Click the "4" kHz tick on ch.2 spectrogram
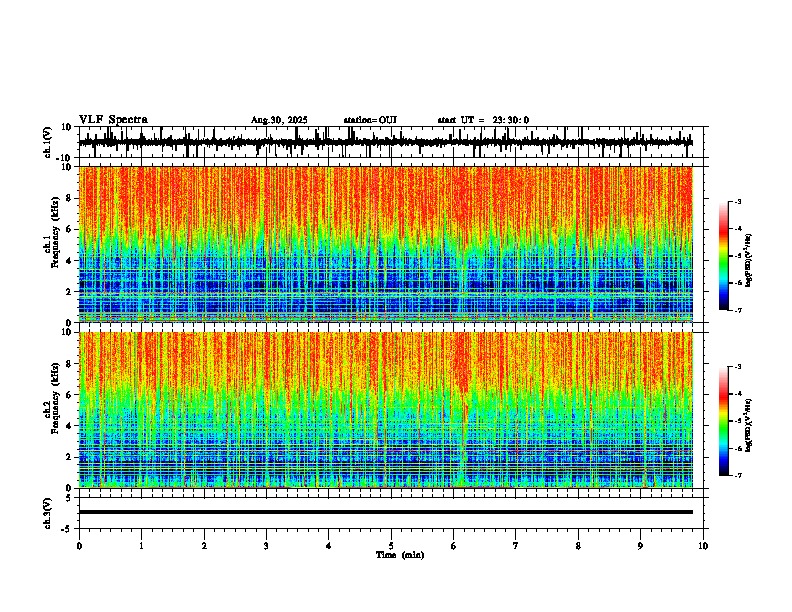Image resolution: width=792 pixels, height=612 pixels. [69, 426]
